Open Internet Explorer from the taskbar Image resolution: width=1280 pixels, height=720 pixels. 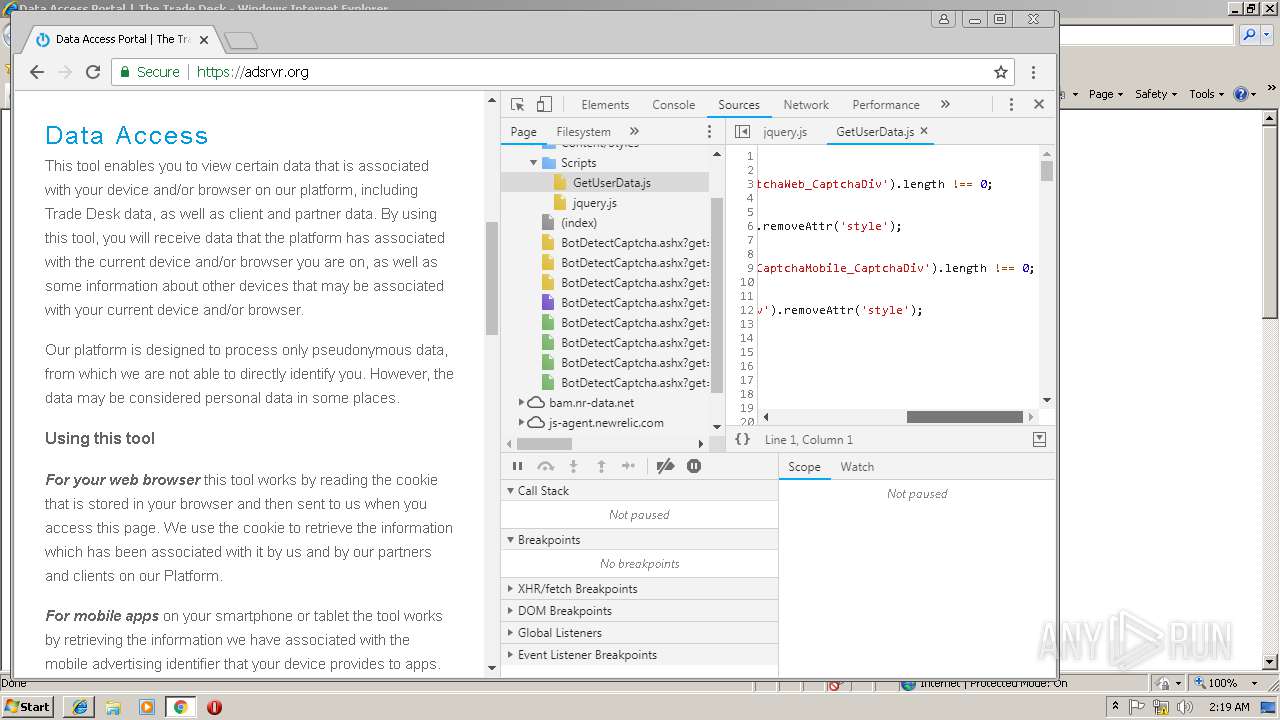[80, 707]
